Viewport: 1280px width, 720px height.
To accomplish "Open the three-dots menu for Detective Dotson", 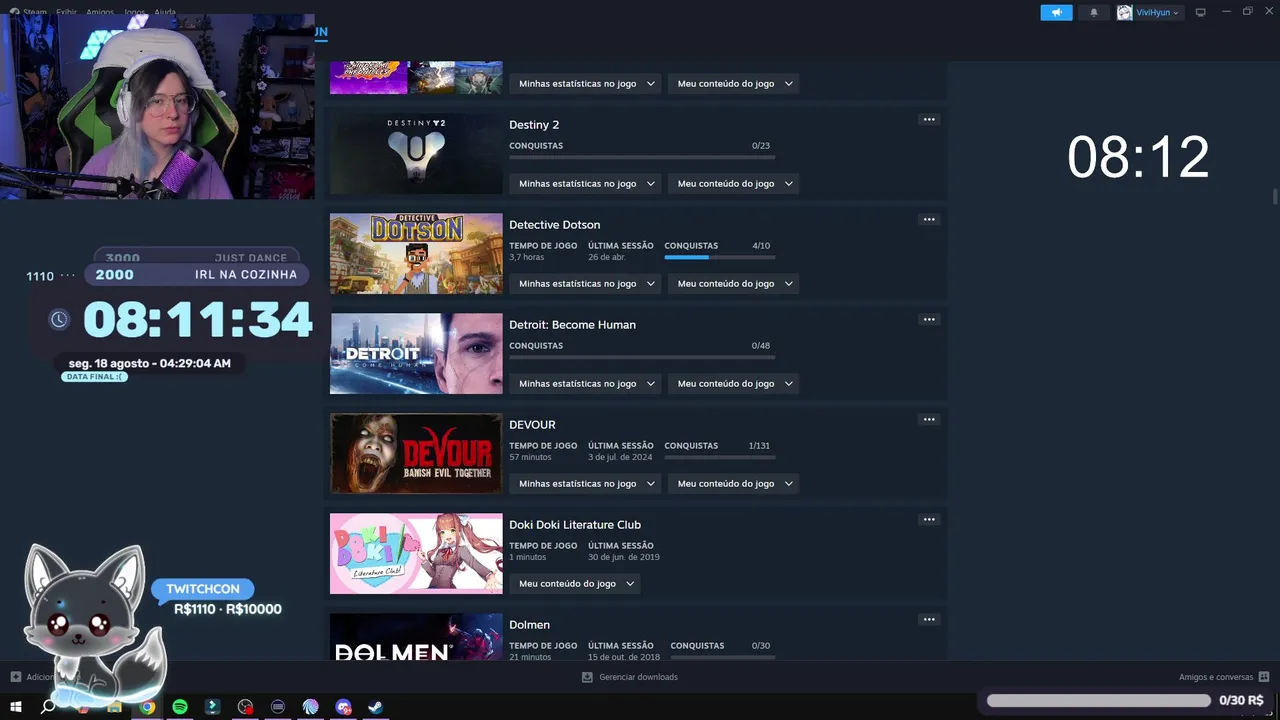I will point(929,219).
